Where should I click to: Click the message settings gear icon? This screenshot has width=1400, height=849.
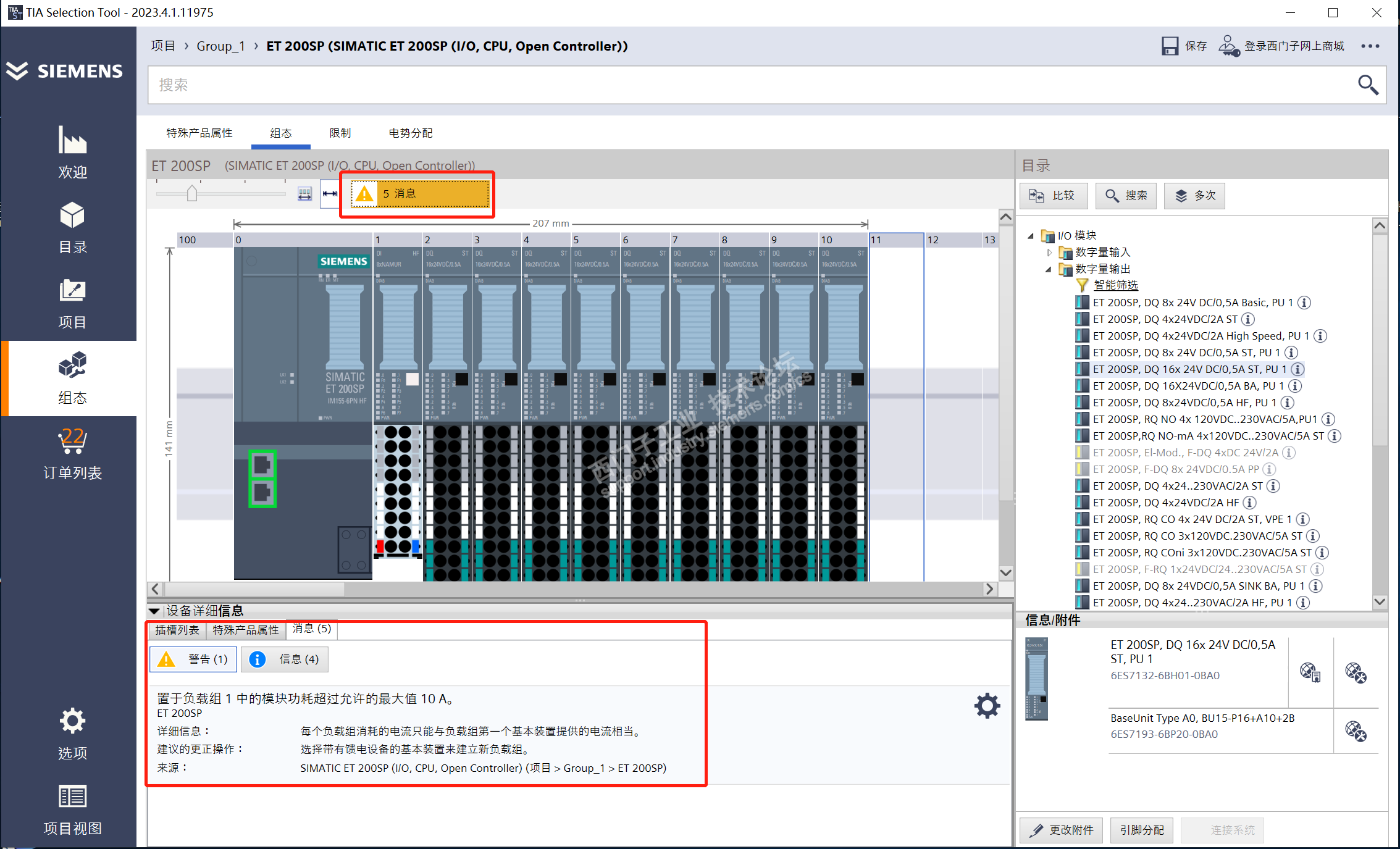(x=987, y=705)
